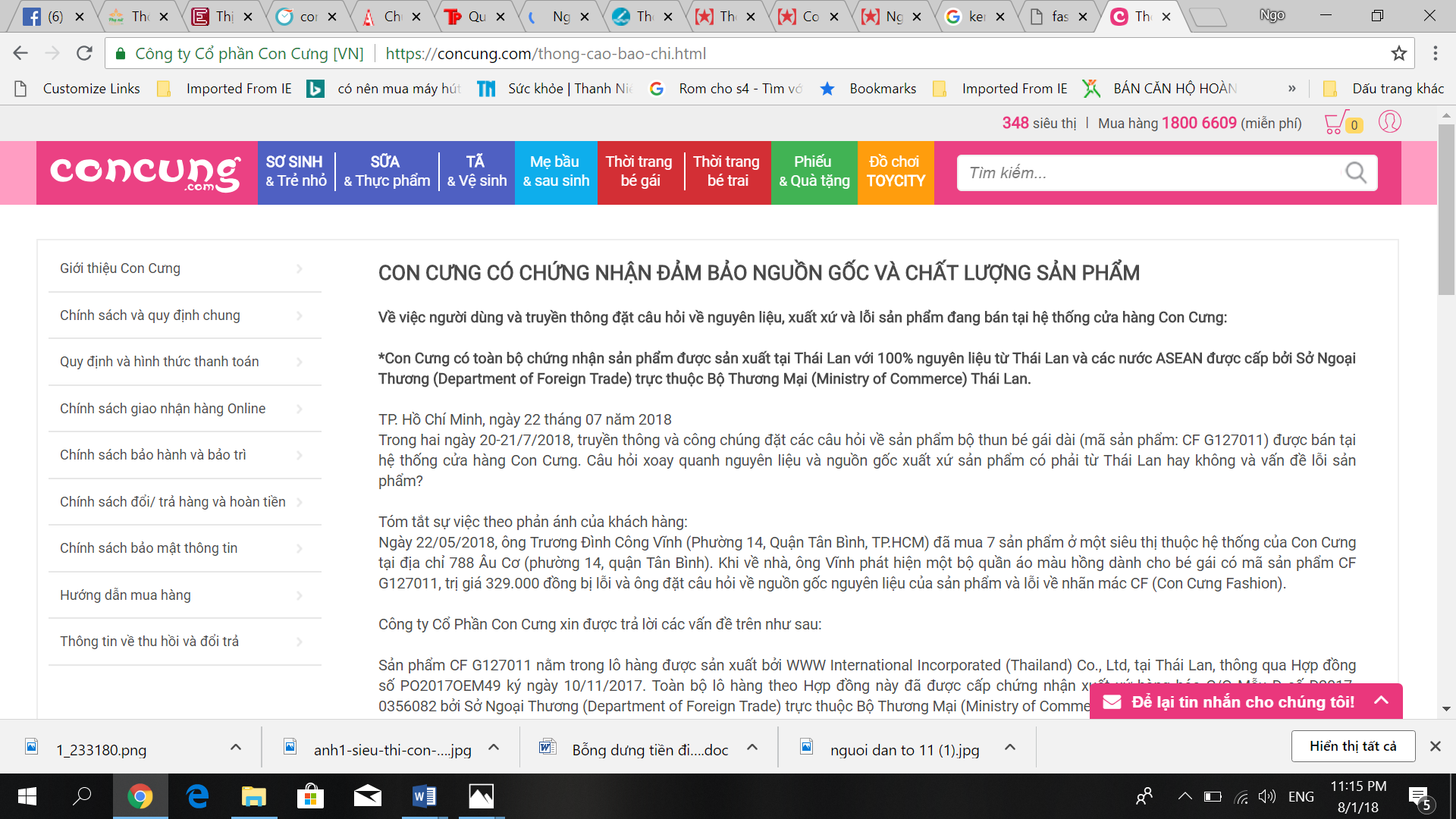1456x819 pixels.
Task: Open site security info via the padlock icon
Action: point(120,53)
